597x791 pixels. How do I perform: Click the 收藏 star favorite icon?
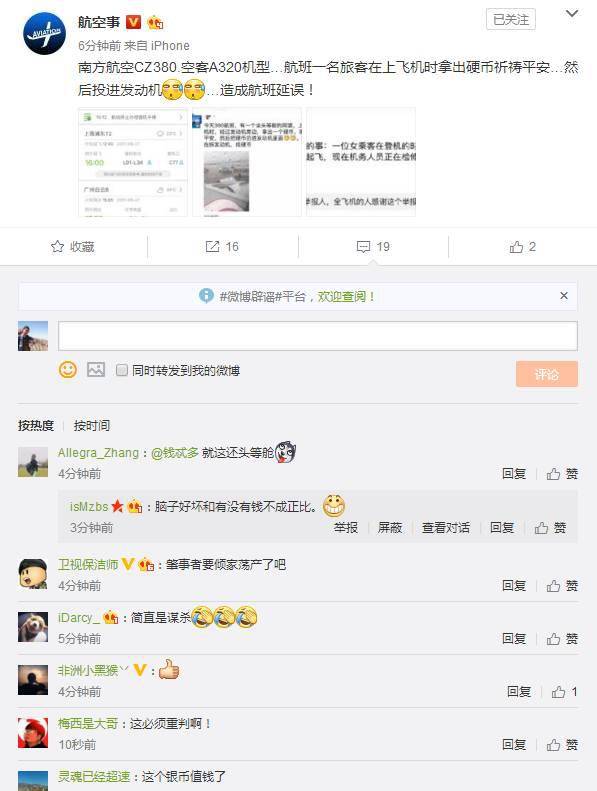(58, 246)
